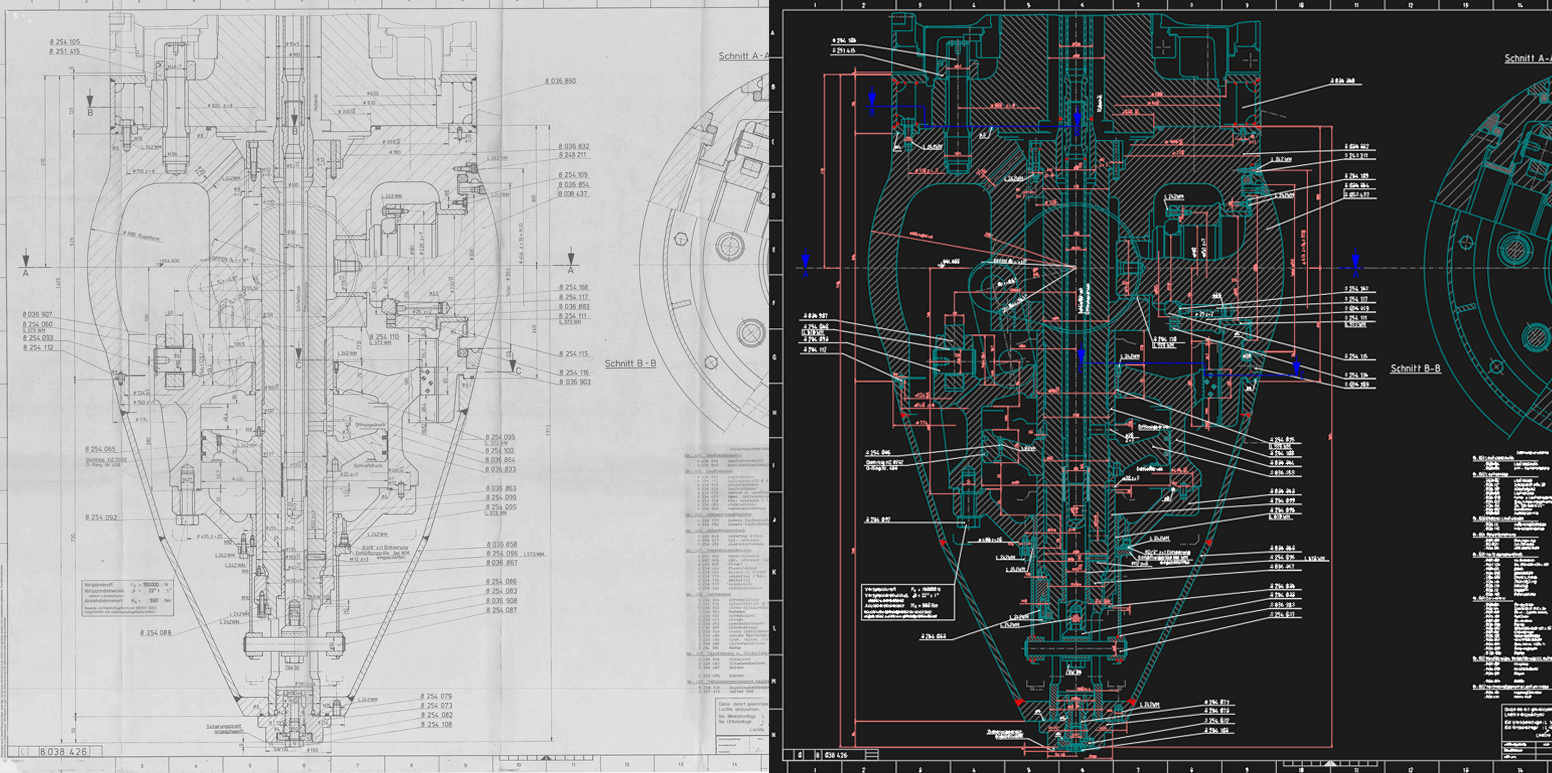Click blue section arrow A left of CAD drawing

click(805, 260)
